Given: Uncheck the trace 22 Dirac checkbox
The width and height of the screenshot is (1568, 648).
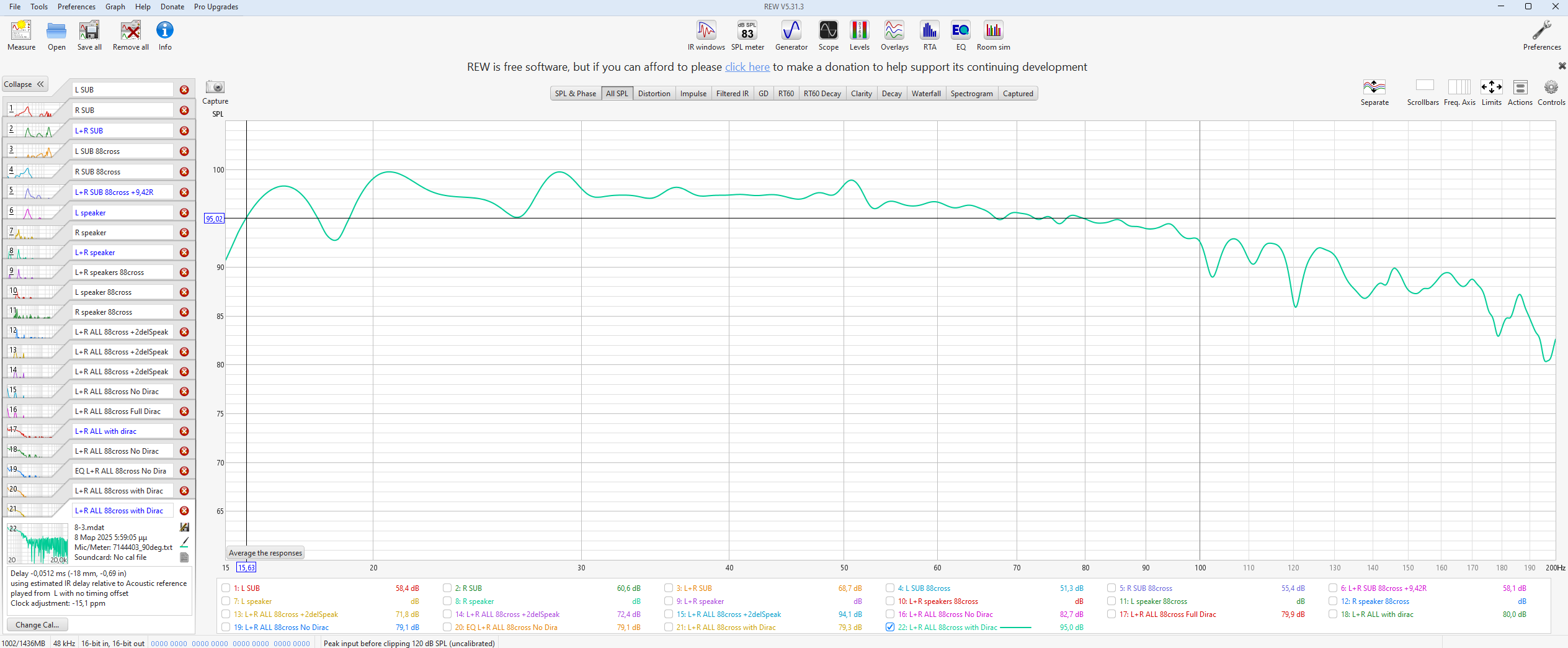Looking at the screenshot, I should click(x=890, y=628).
